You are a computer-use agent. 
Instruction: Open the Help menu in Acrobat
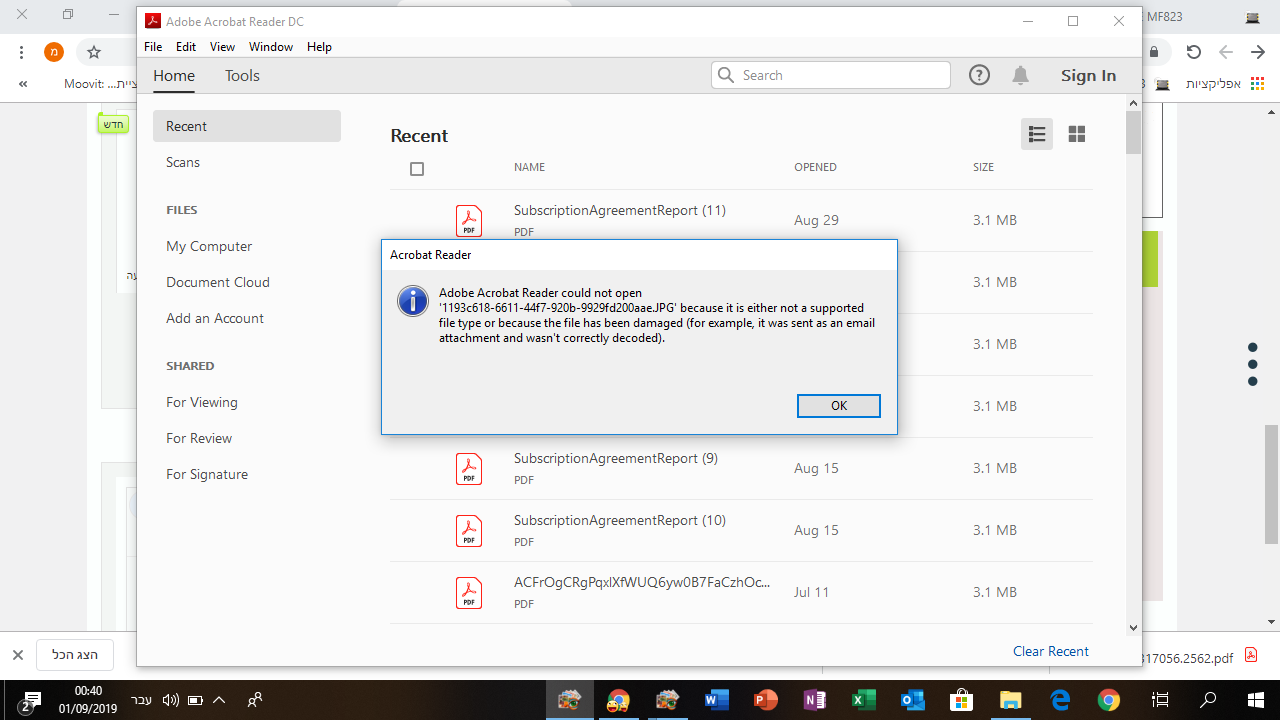(319, 47)
